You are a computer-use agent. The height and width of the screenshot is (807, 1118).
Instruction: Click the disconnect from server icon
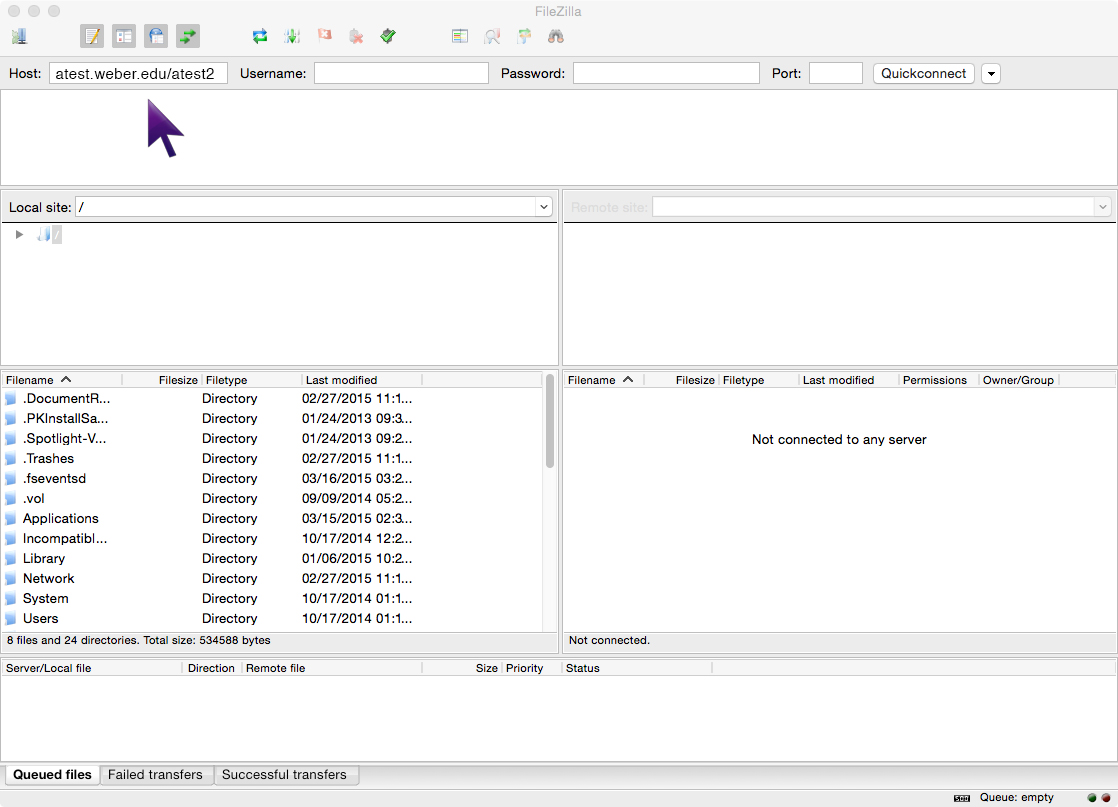click(x=356, y=37)
